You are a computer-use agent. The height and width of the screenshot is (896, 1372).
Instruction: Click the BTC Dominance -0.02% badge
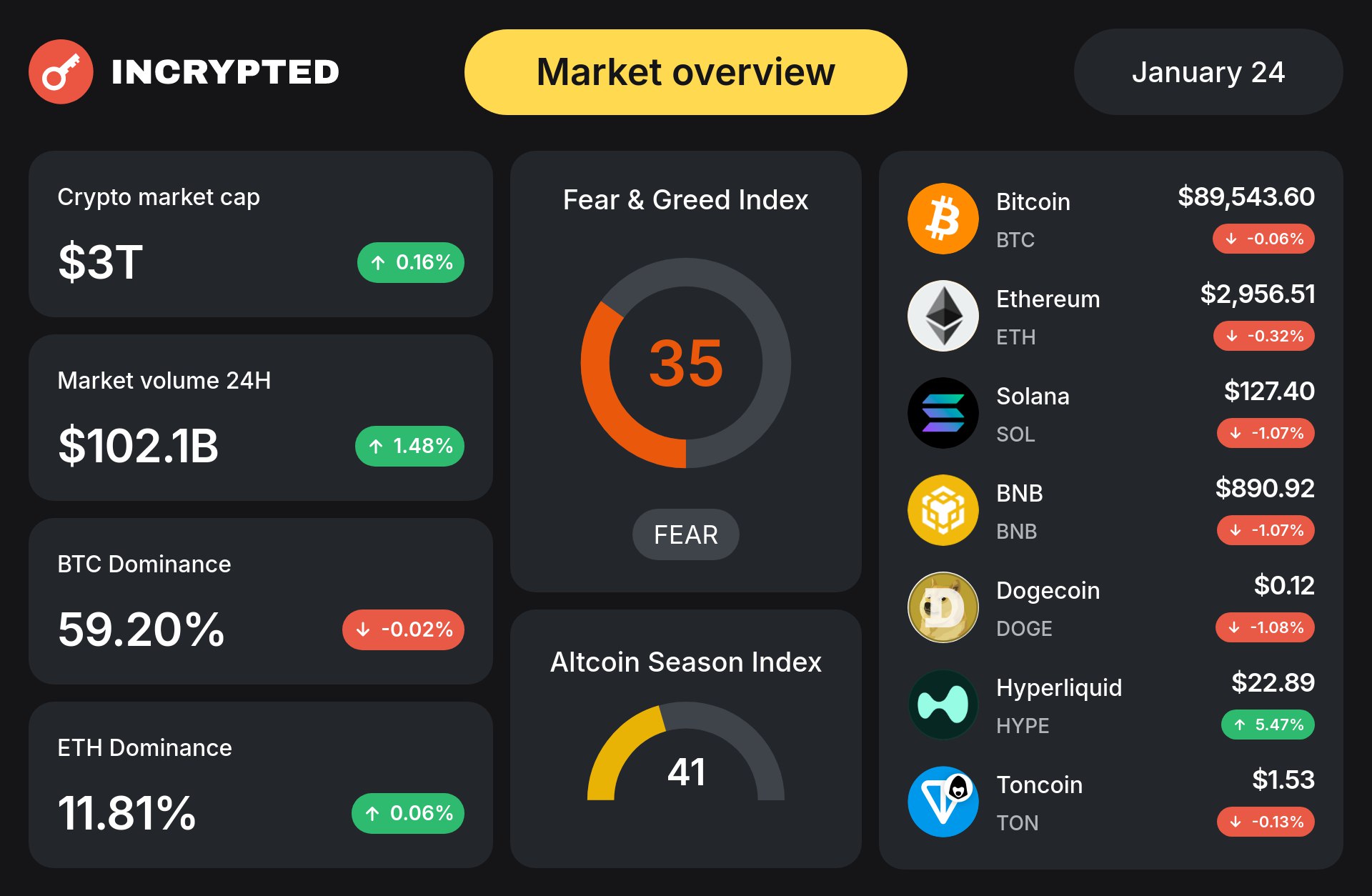pyautogui.click(x=403, y=629)
